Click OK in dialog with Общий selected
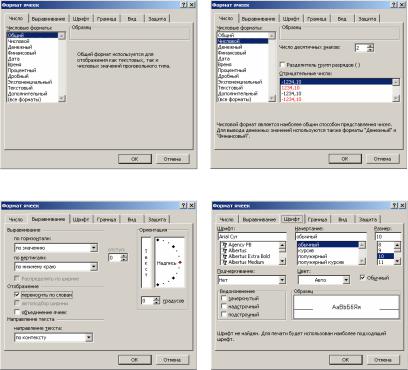The height and width of the screenshot is (370, 408). 135,159
